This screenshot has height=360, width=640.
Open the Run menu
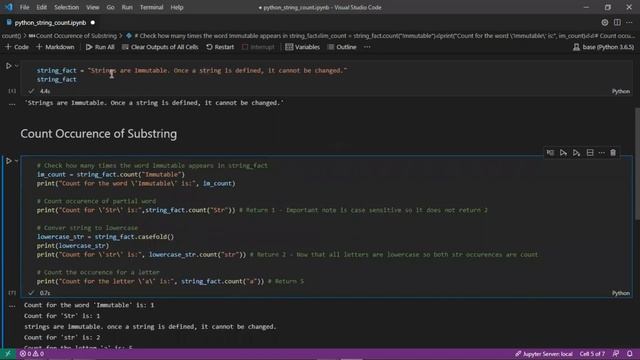point(127,7)
